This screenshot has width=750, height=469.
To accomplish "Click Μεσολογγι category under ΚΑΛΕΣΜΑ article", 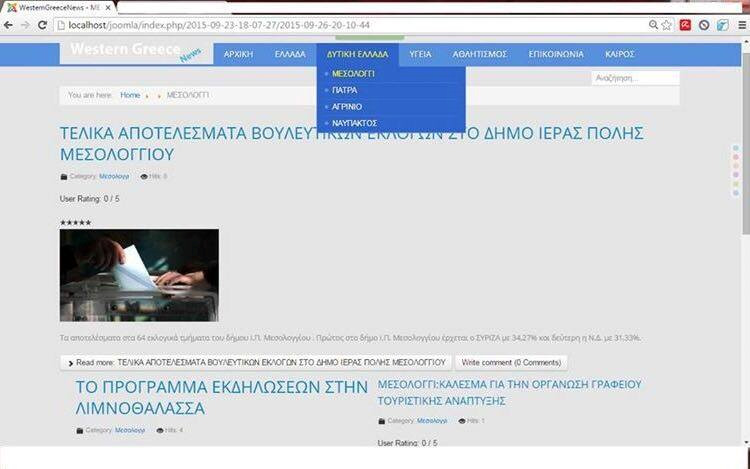I will click(x=432, y=421).
